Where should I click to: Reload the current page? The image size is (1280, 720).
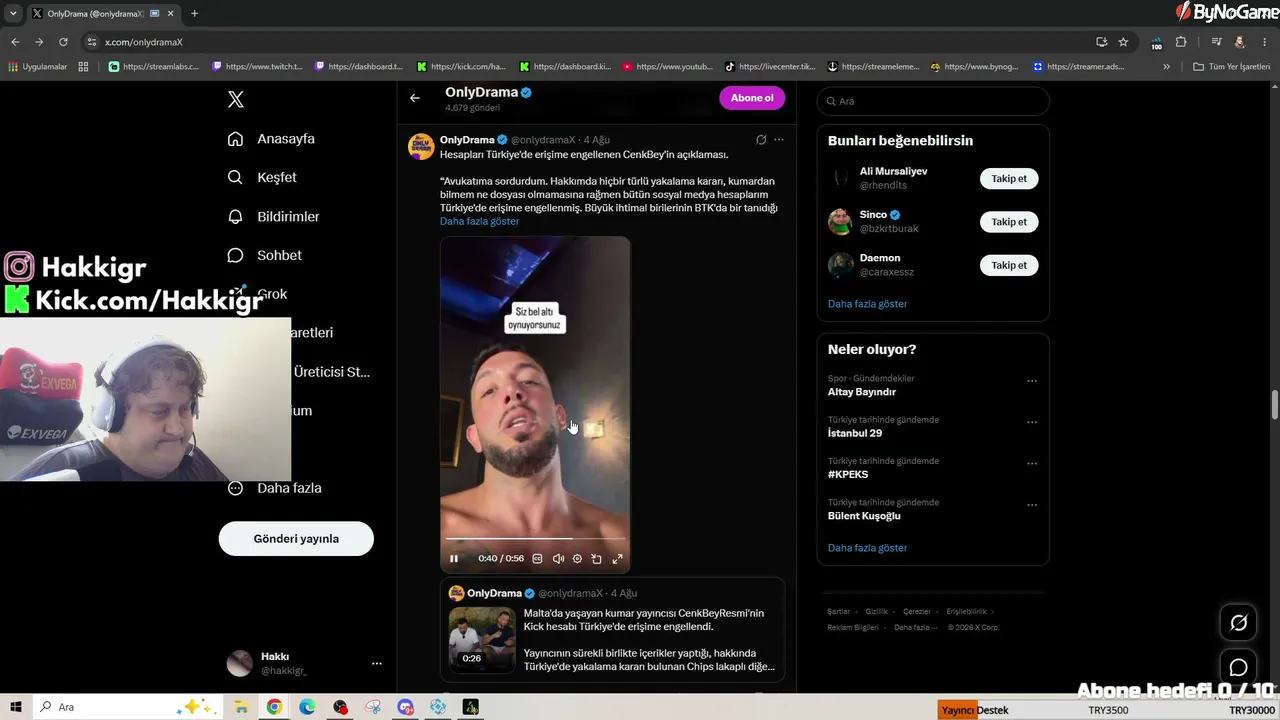(x=63, y=42)
